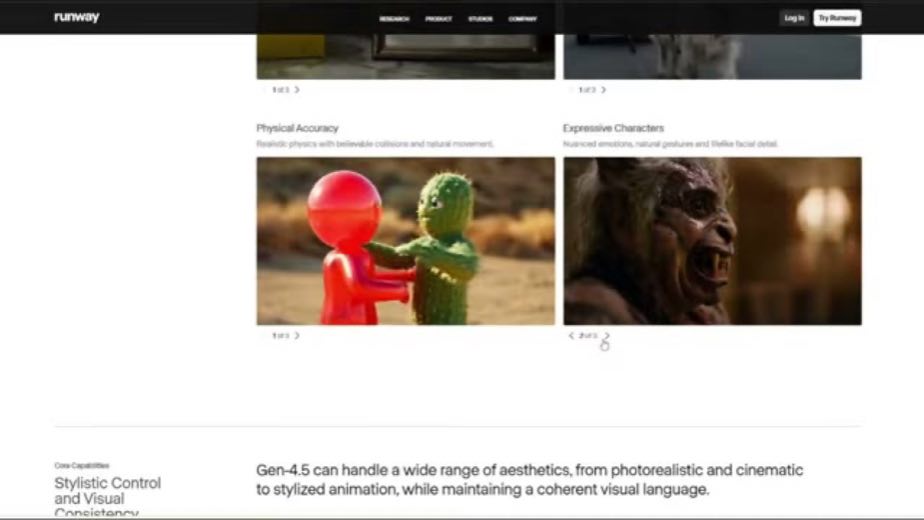Click the Stylistic Control and Visual Consistency heading
Screen dimensions: 924x520
107,497
